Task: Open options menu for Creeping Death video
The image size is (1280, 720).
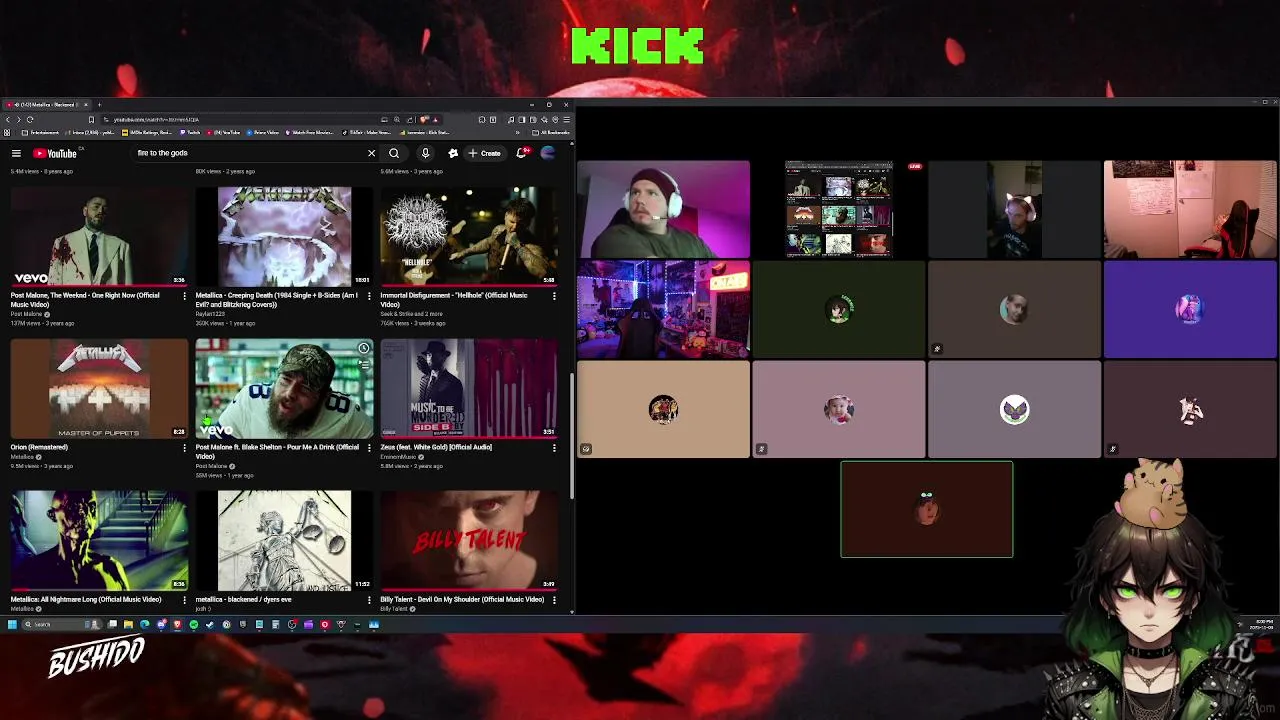Action: pos(369,296)
